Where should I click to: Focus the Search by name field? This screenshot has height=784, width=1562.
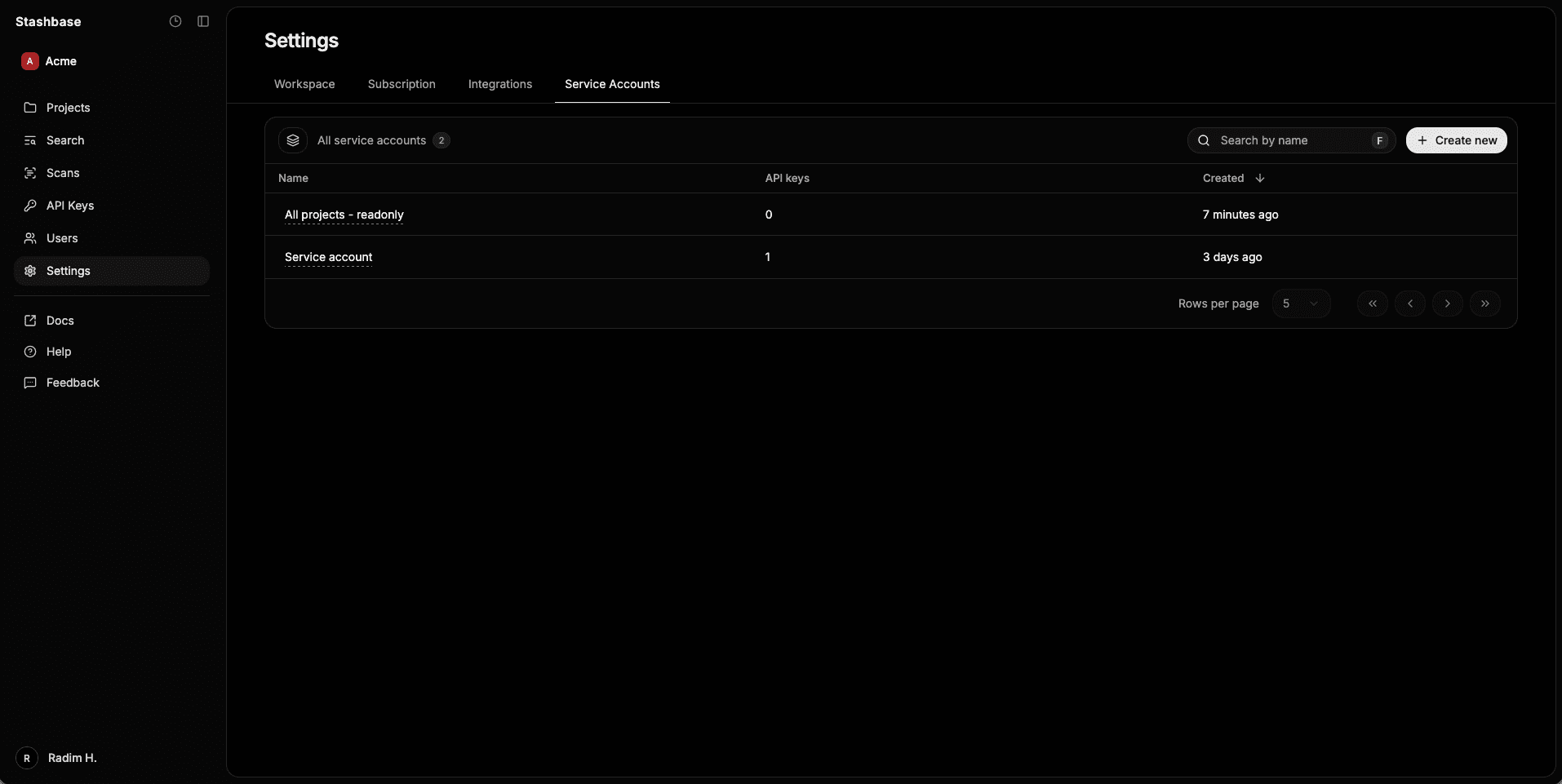[1291, 140]
